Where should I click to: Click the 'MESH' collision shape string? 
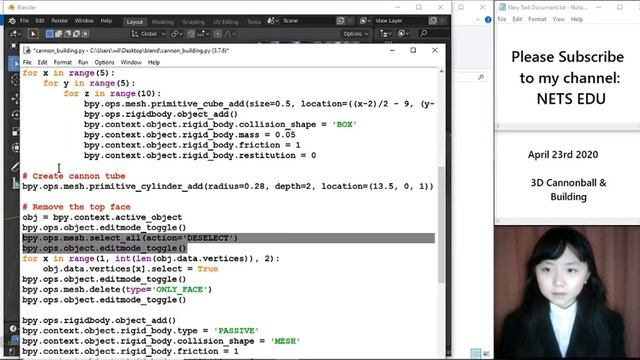[x=285, y=341]
